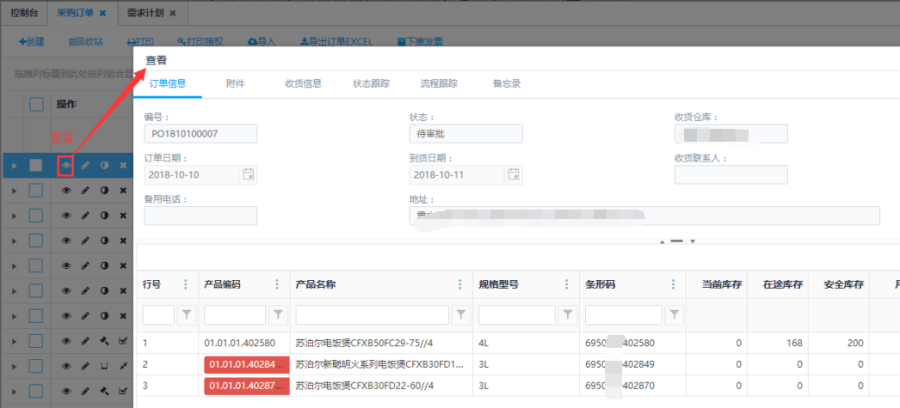The image size is (900, 408).
Task: Click filter funnel icon under 产品编码
Action: tap(277, 315)
